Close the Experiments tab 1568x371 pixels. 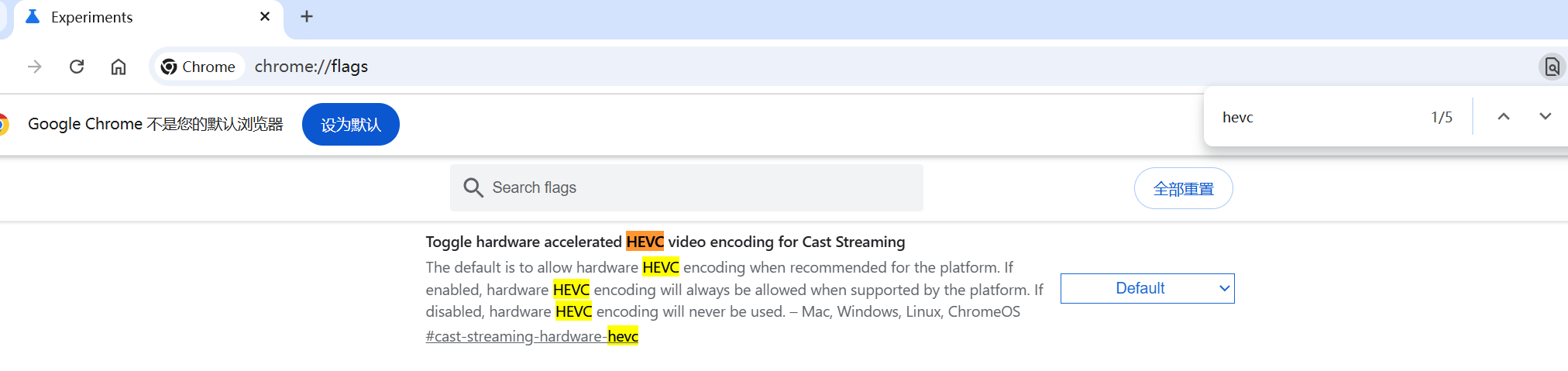point(265,16)
